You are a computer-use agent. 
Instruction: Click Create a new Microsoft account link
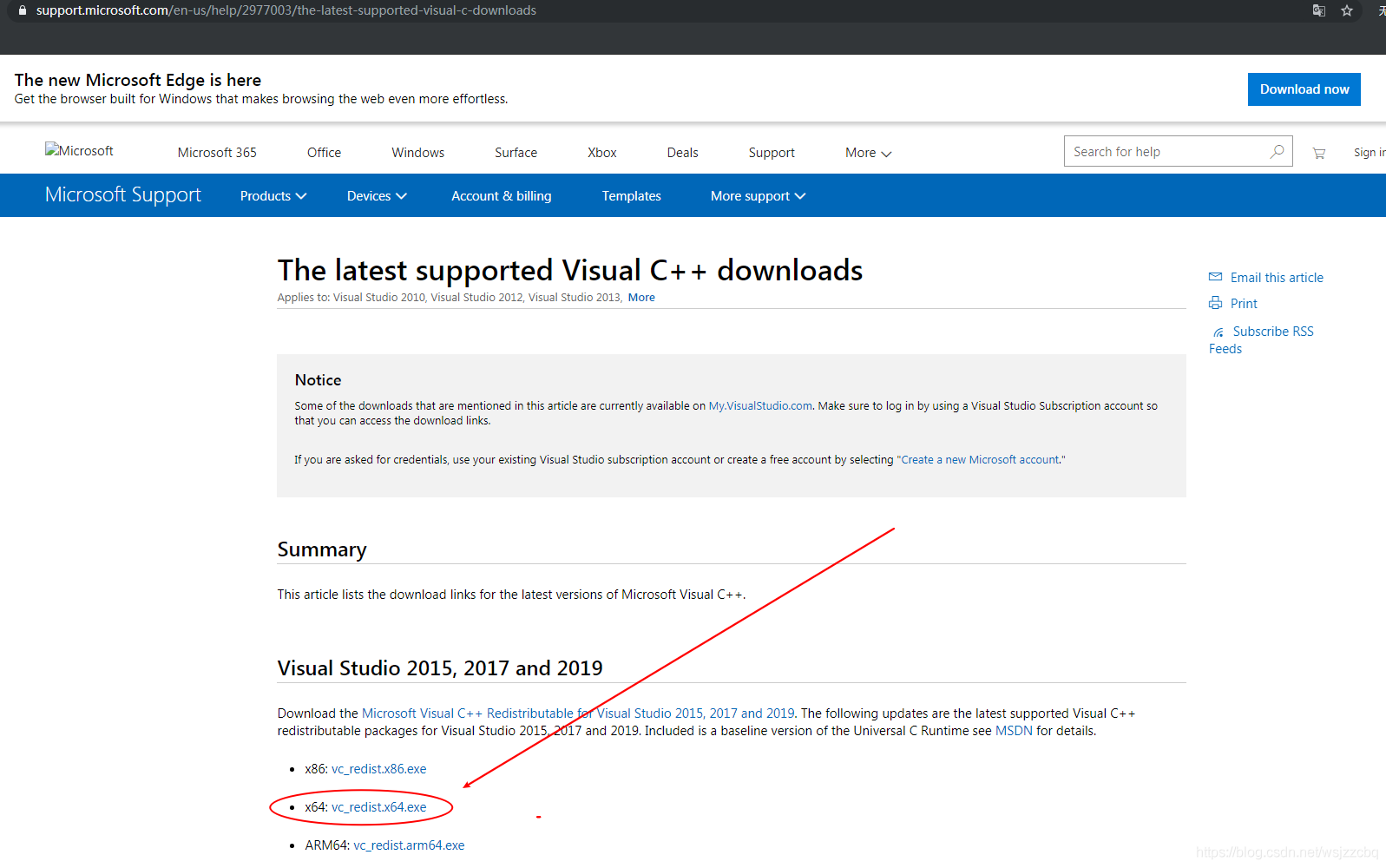tap(981, 459)
